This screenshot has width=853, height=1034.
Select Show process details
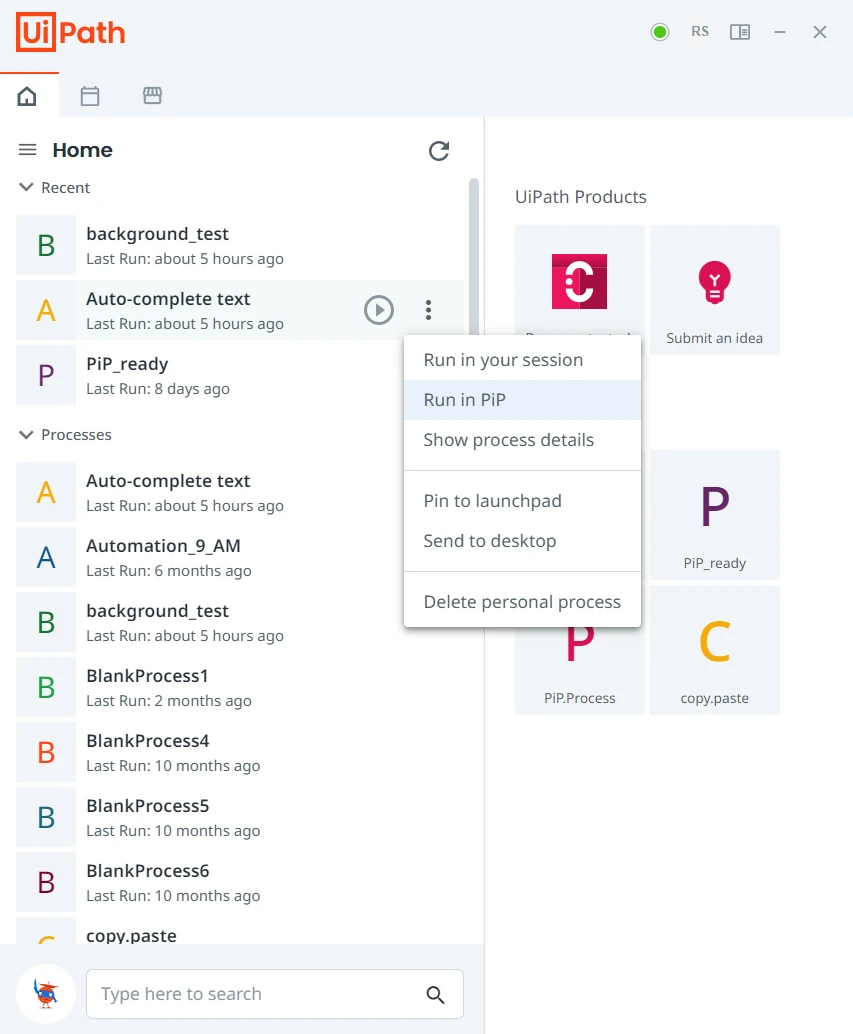pyautogui.click(x=522, y=440)
